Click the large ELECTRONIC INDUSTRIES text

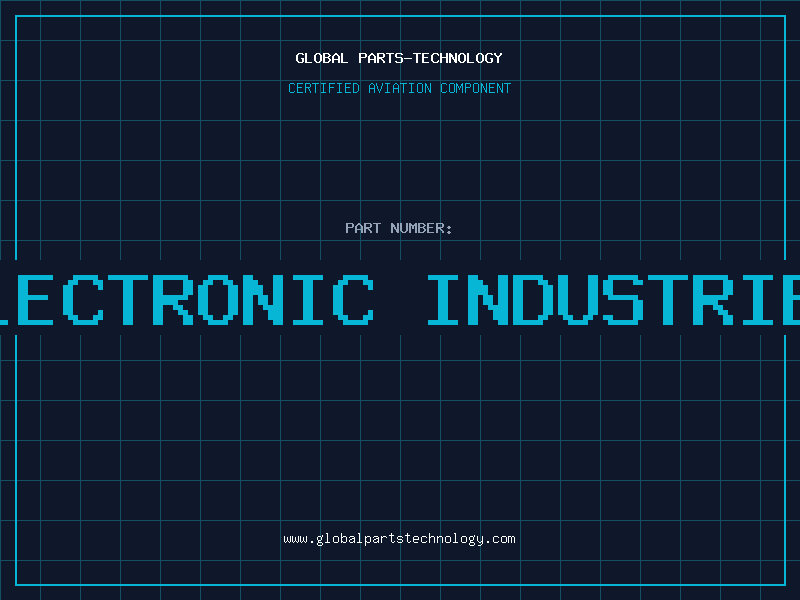pyautogui.click(x=400, y=300)
